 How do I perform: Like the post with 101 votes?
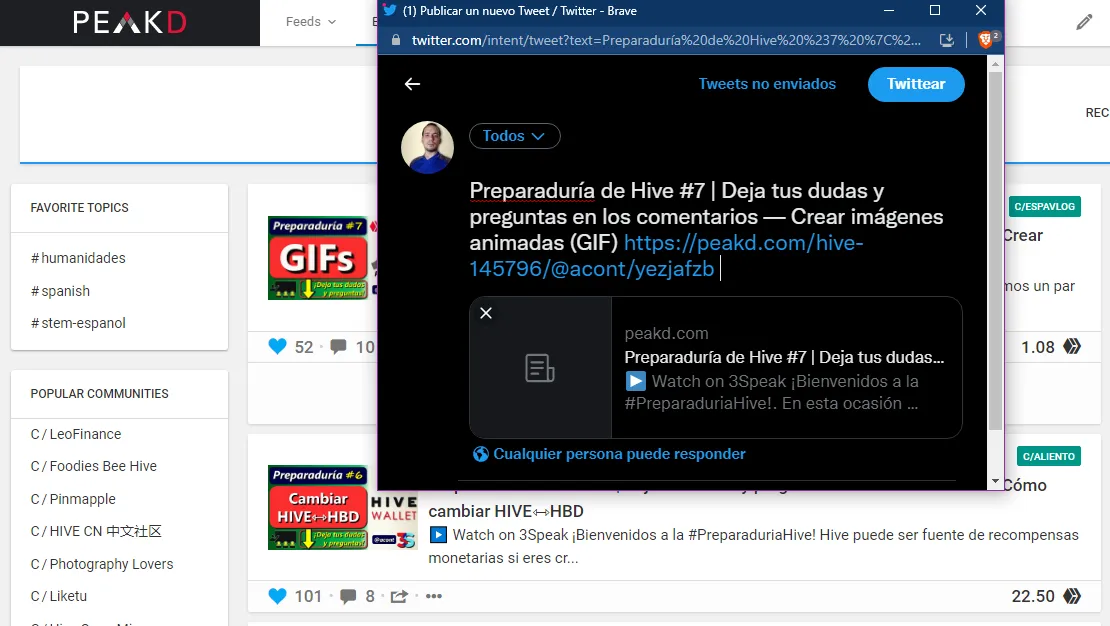click(278, 596)
